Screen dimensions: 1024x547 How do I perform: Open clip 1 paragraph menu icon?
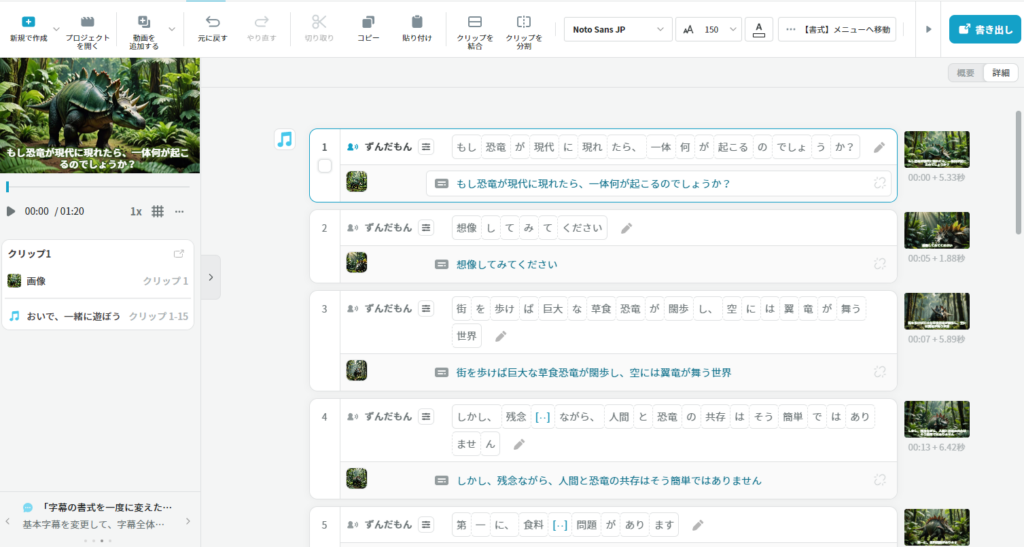(426, 147)
